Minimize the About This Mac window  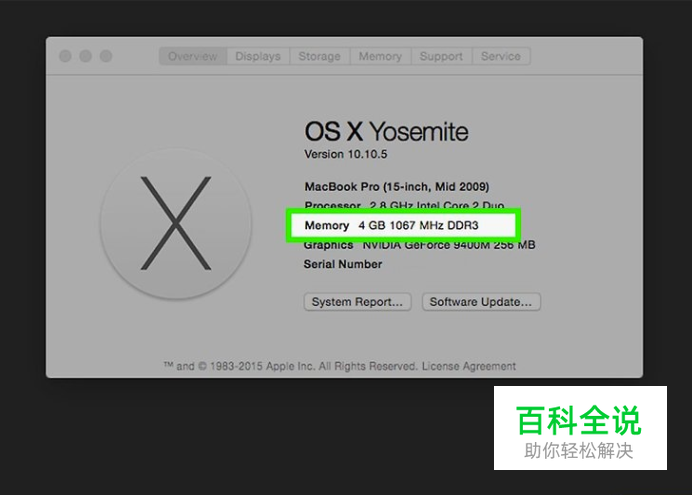click(86, 56)
